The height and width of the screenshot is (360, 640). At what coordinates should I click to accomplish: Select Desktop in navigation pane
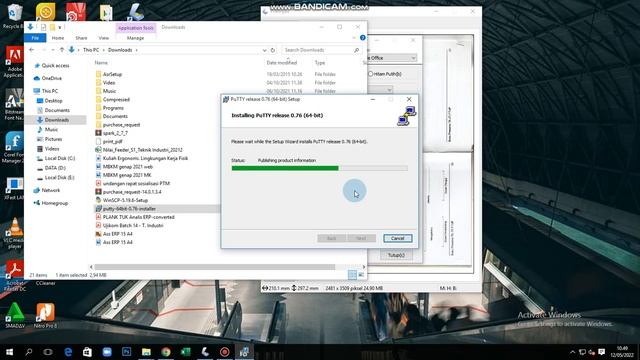pos(53,100)
